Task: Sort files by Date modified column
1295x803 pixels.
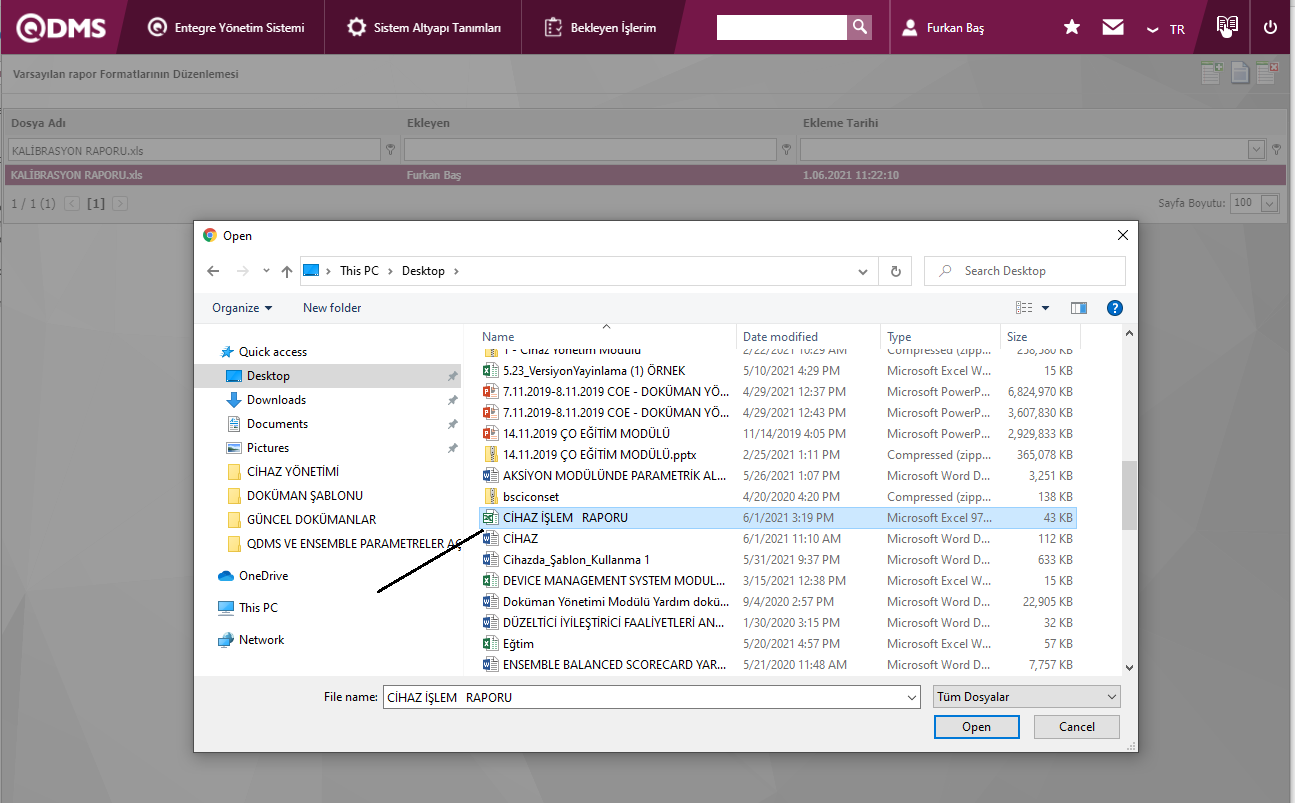Action: (x=780, y=337)
